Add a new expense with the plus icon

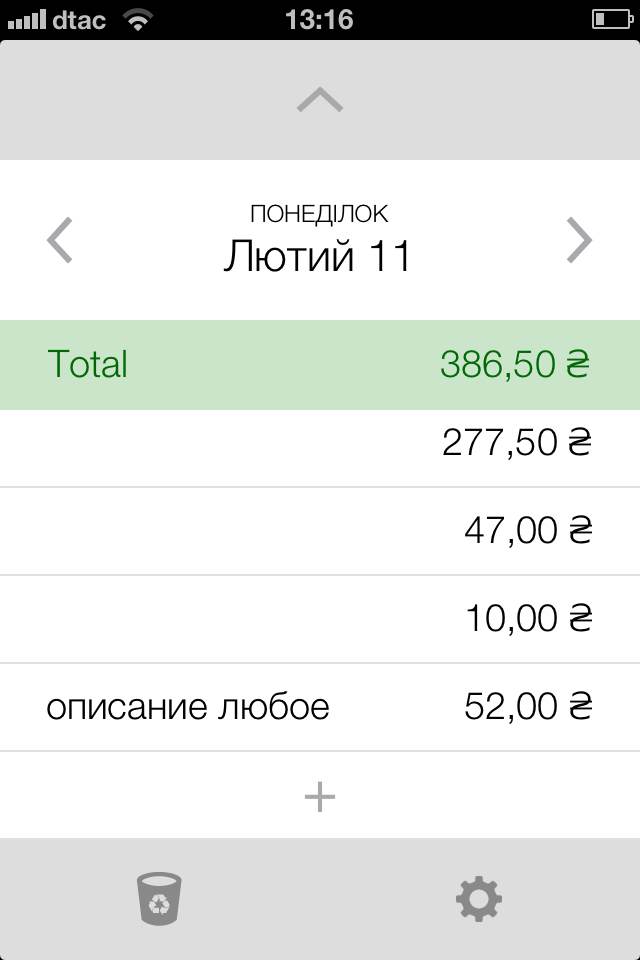tap(320, 796)
